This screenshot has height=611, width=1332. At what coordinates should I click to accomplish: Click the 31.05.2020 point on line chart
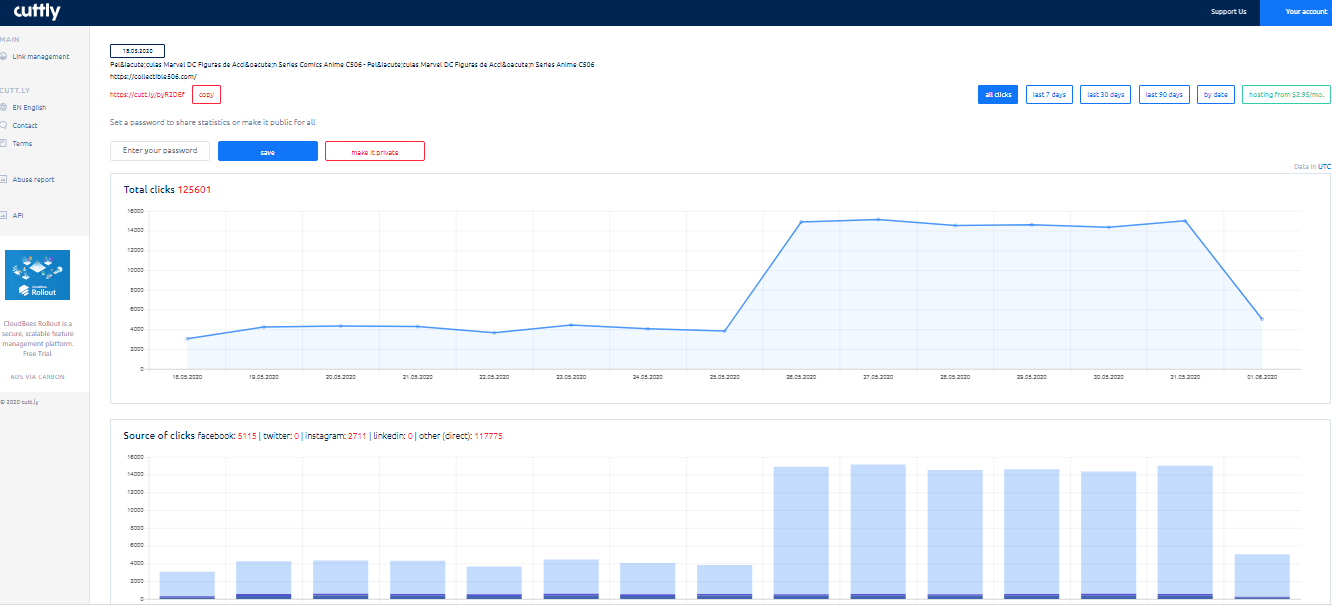[x=1185, y=221]
